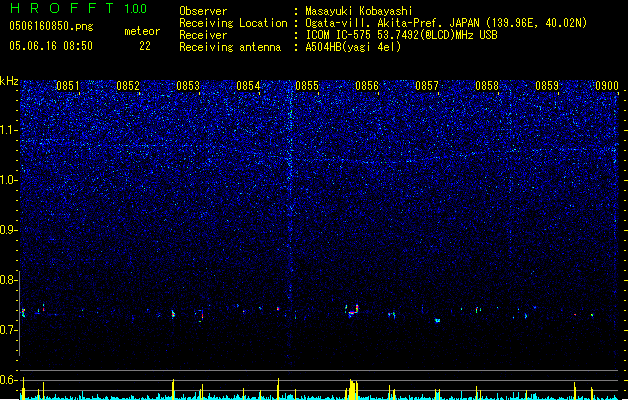Select the file name 0506160850.png
Viewport: 629px width, 400px height.
click(x=51, y=26)
